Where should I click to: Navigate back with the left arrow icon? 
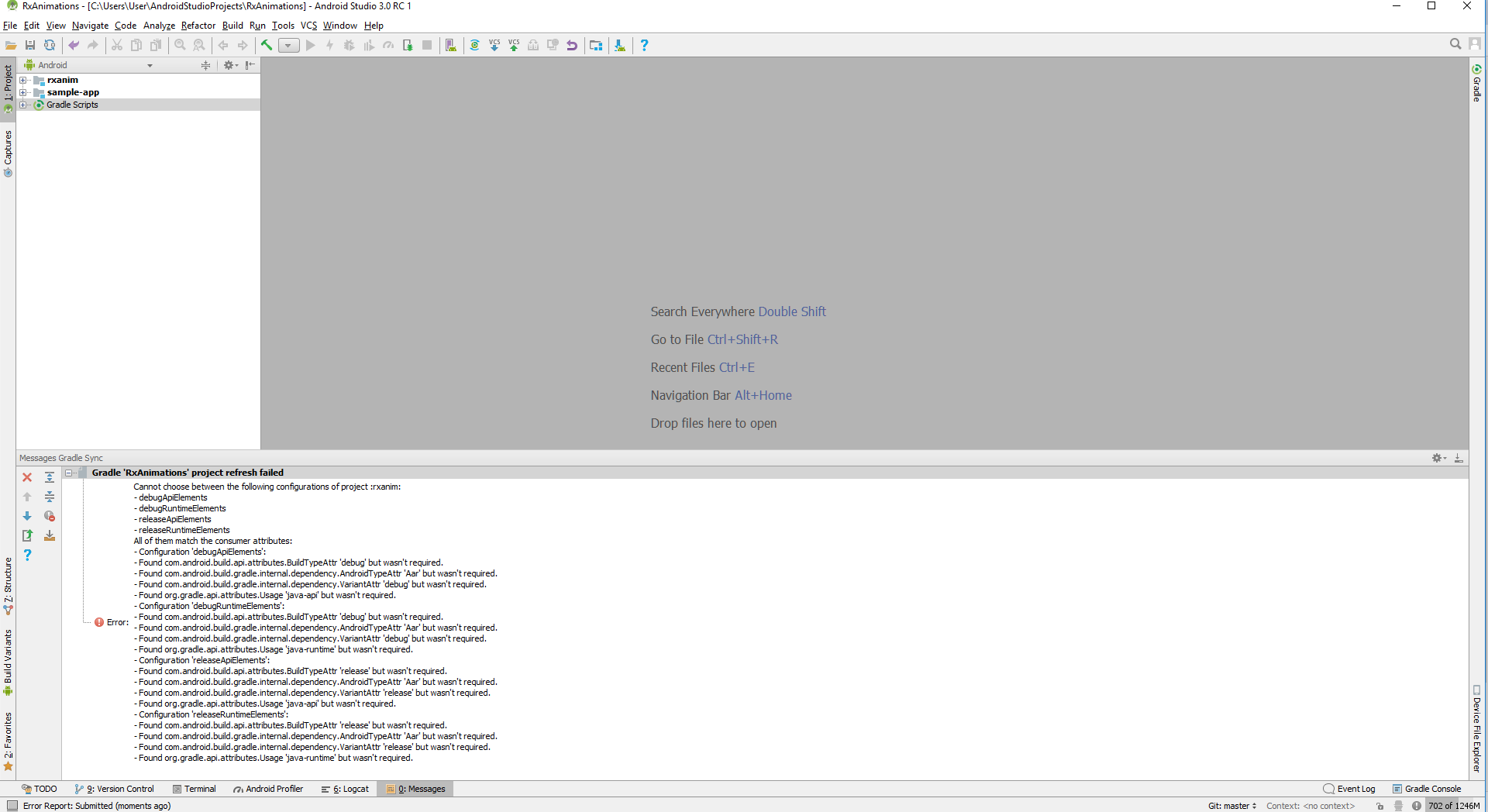click(223, 46)
